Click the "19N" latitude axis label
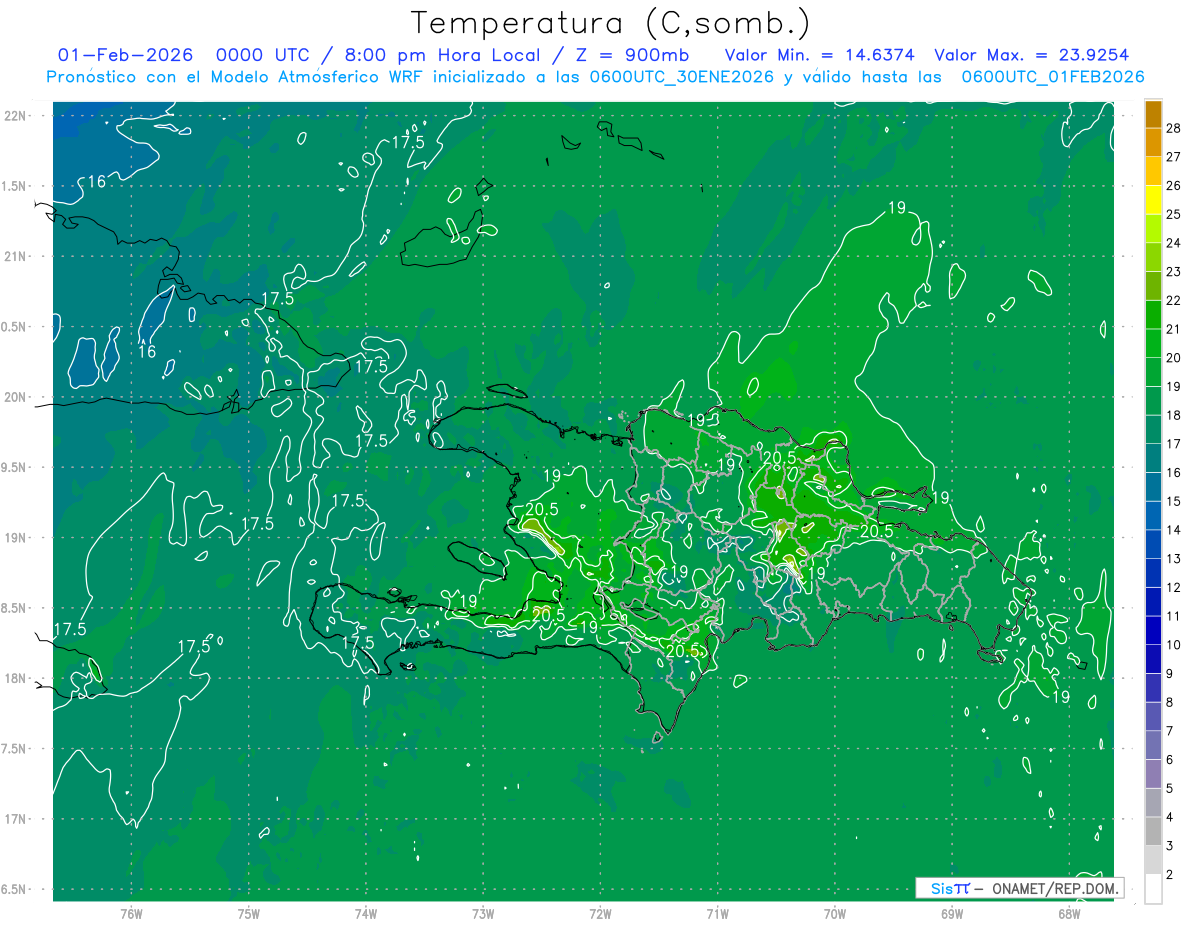Viewport: 1200px width, 927px height. 16,538
